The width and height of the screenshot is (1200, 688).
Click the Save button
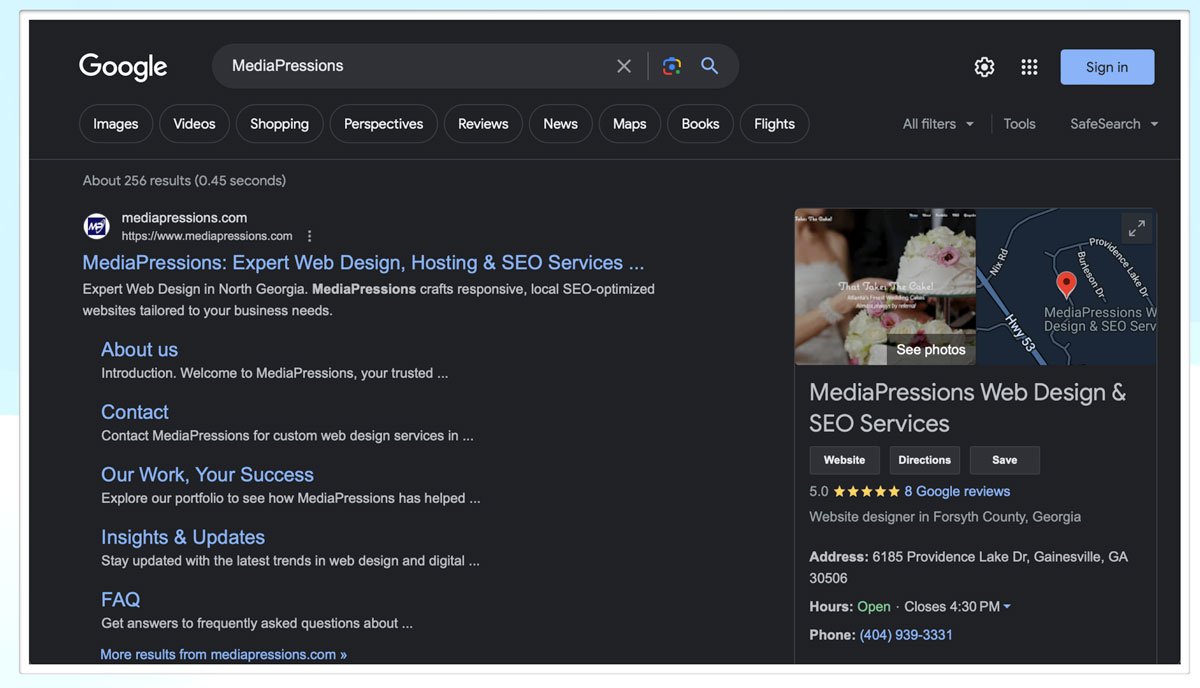(1005, 460)
